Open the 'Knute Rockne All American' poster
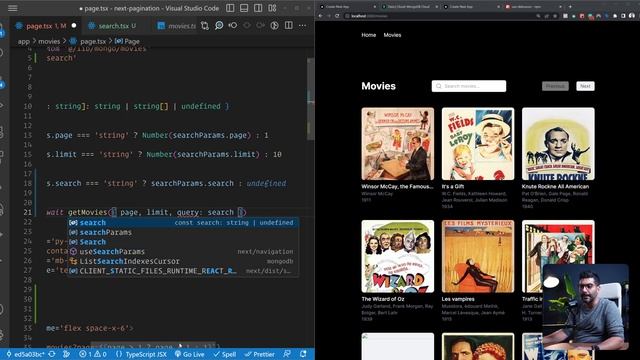 [558, 144]
